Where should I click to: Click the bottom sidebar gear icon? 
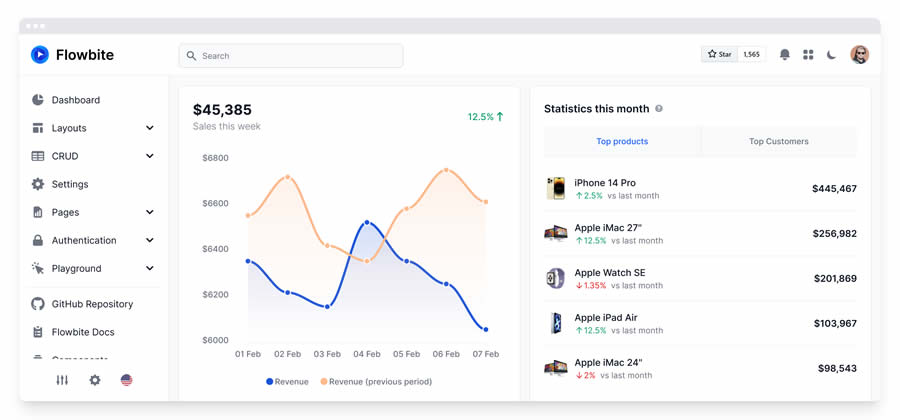pos(95,380)
